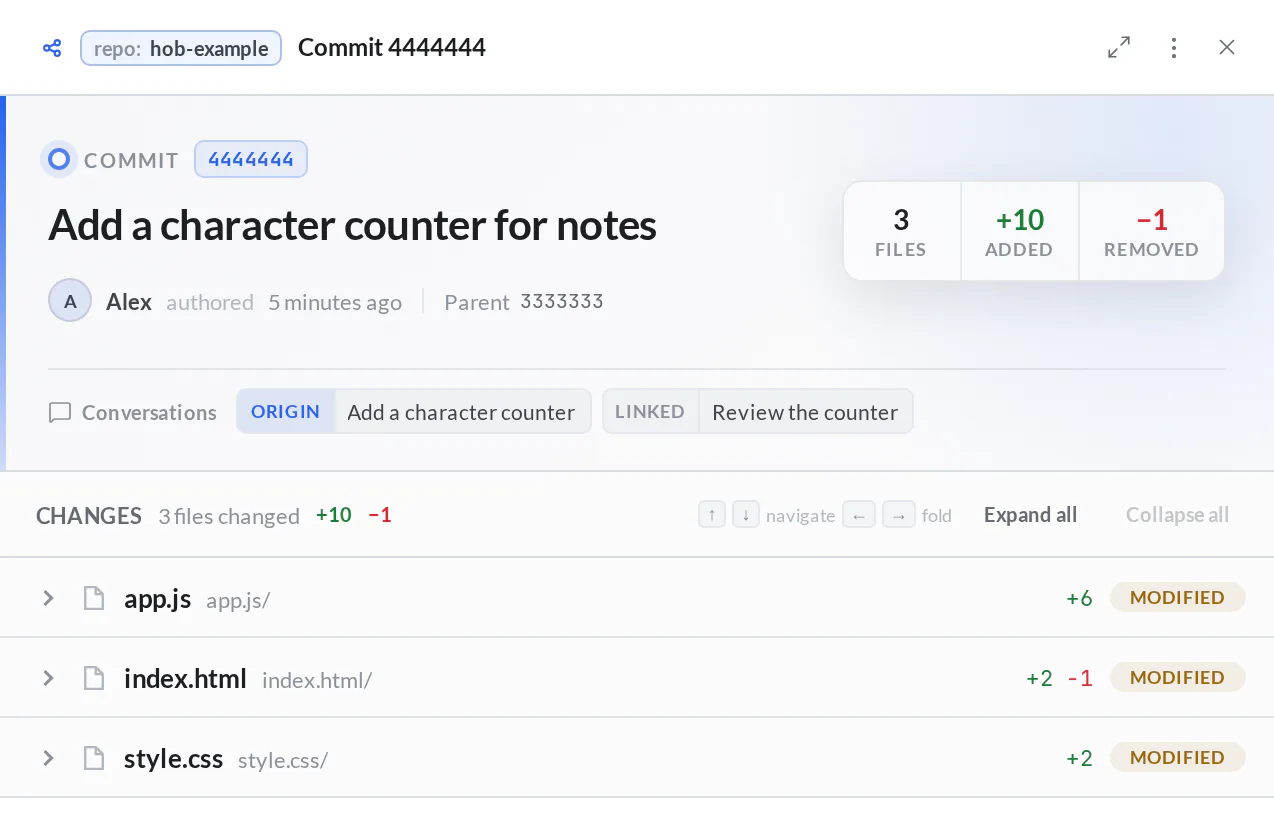The width and height of the screenshot is (1274, 822).
Task: Click the share graph icon in header
Action: 52,48
